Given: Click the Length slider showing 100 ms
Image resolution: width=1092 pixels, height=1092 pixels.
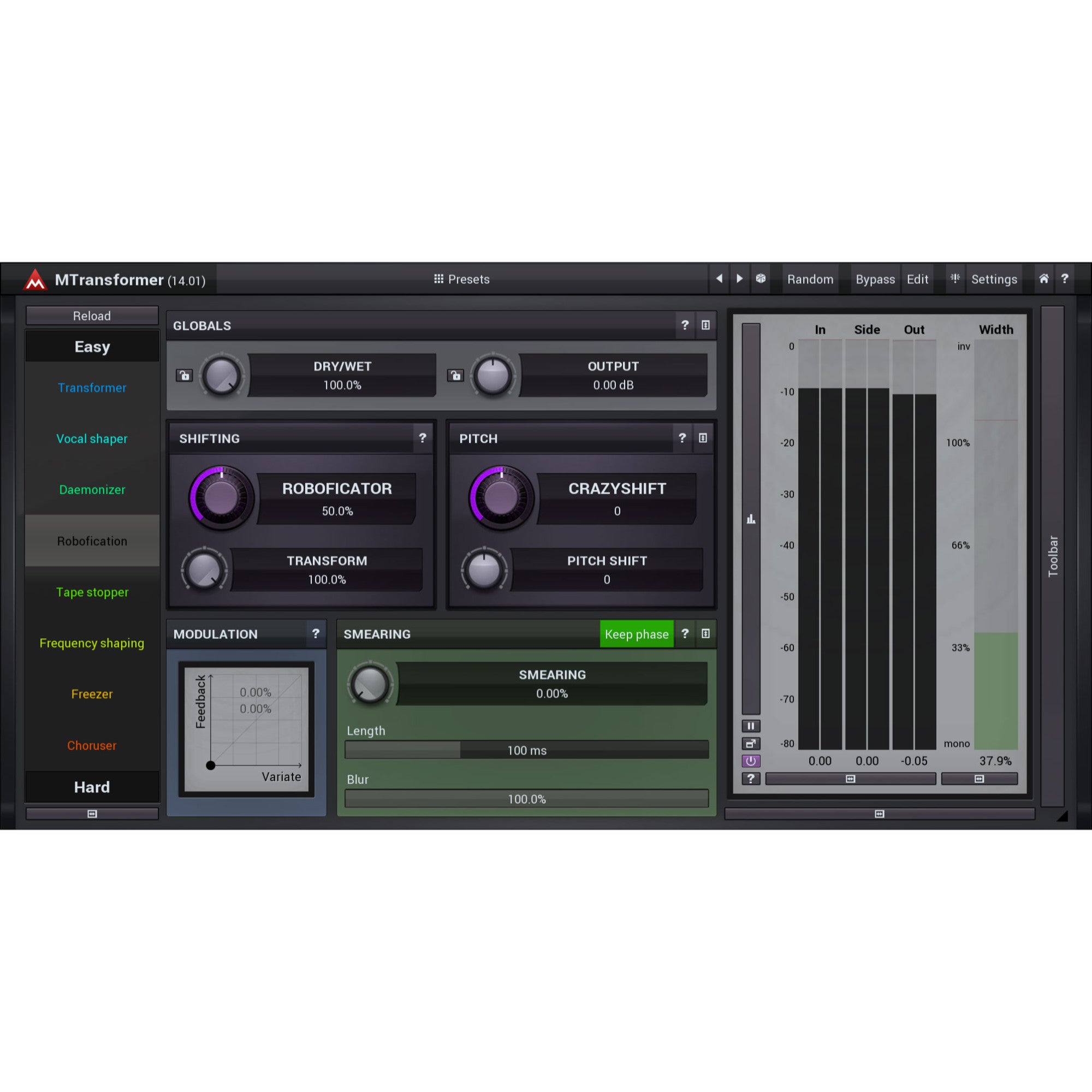Looking at the screenshot, I should point(527,750).
